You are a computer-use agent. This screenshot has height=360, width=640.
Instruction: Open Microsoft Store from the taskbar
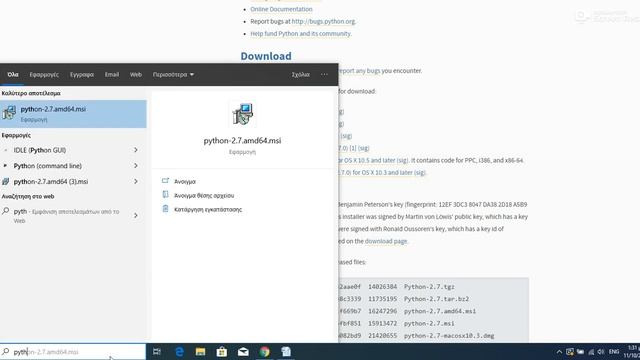[222, 351]
